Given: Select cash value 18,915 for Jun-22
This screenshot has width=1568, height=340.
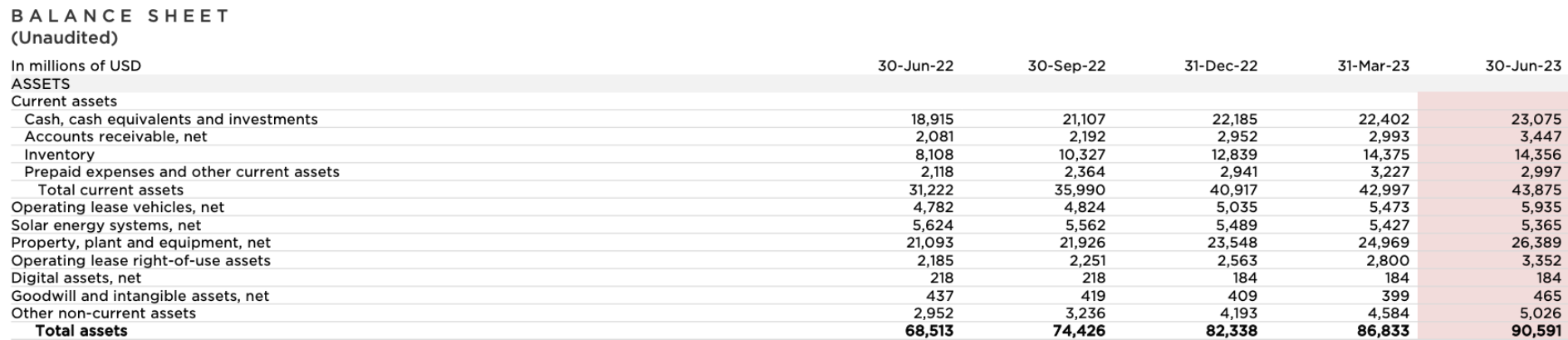Looking at the screenshot, I should (x=932, y=119).
